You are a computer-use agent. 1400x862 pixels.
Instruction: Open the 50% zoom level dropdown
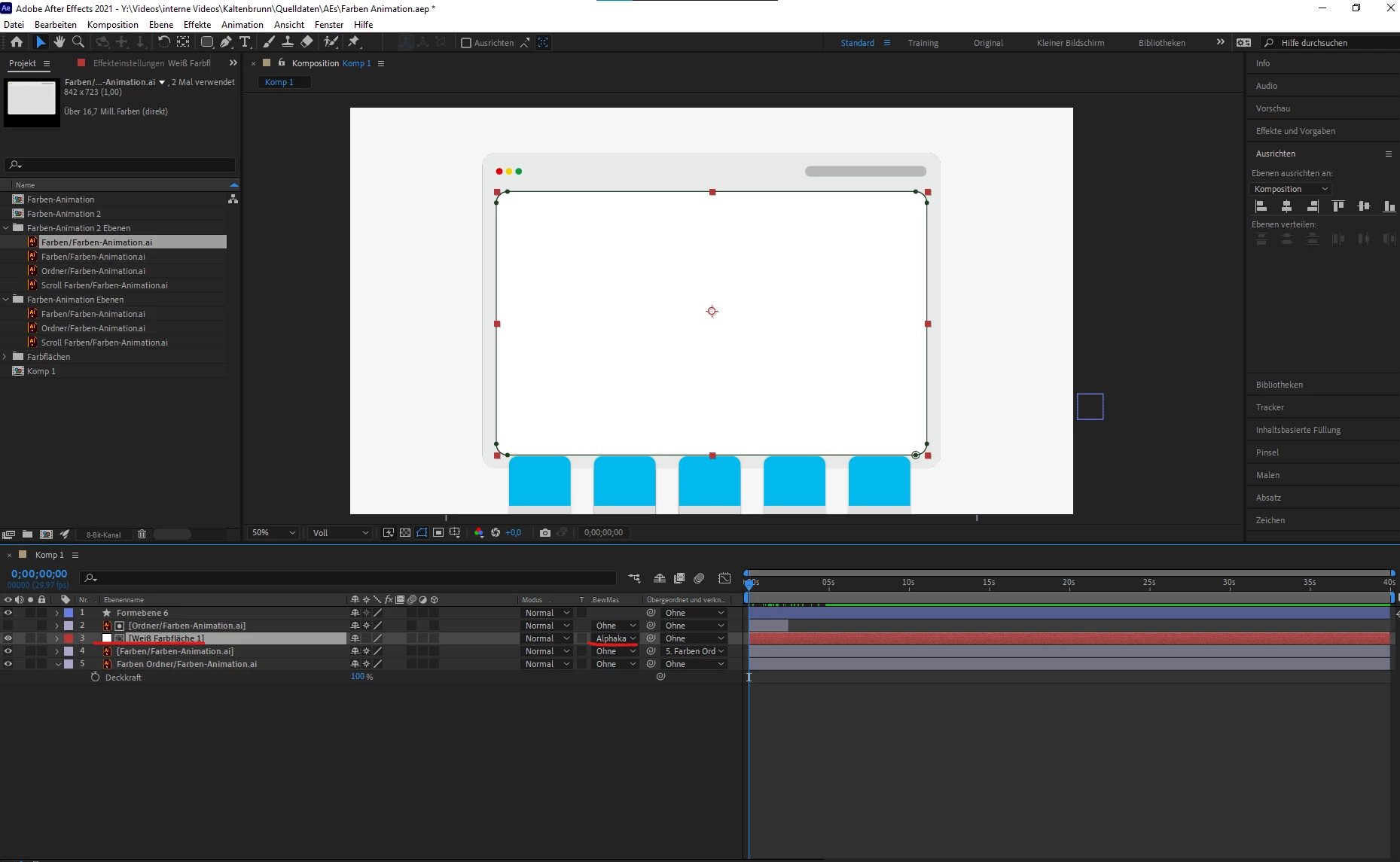click(274, 532)
